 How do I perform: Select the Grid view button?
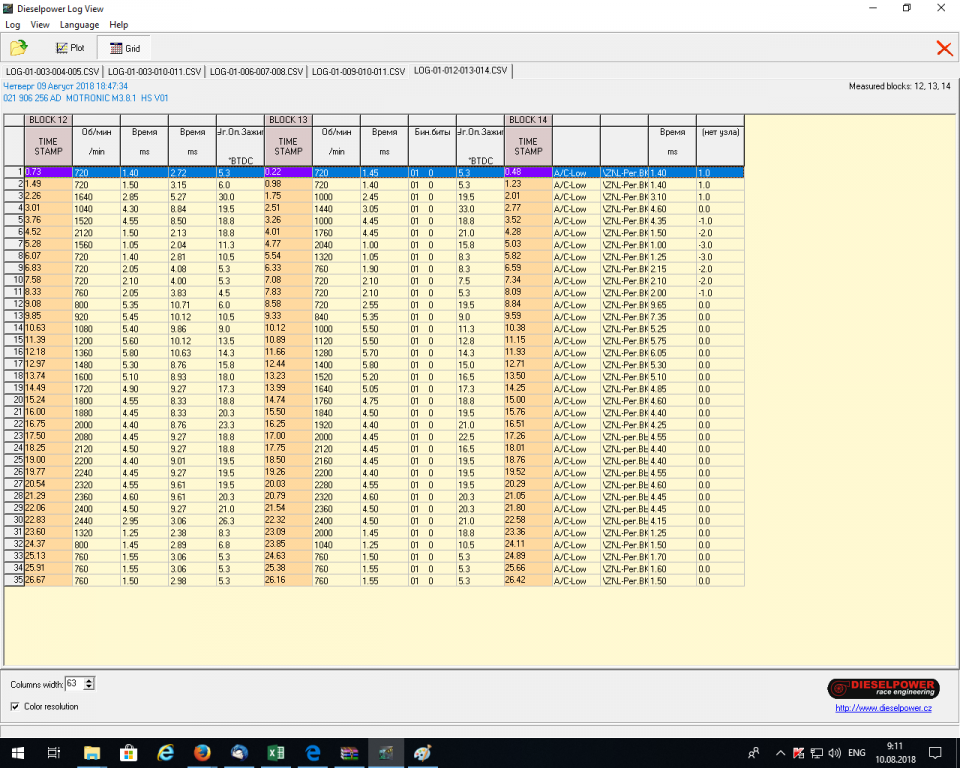[125, 47]
